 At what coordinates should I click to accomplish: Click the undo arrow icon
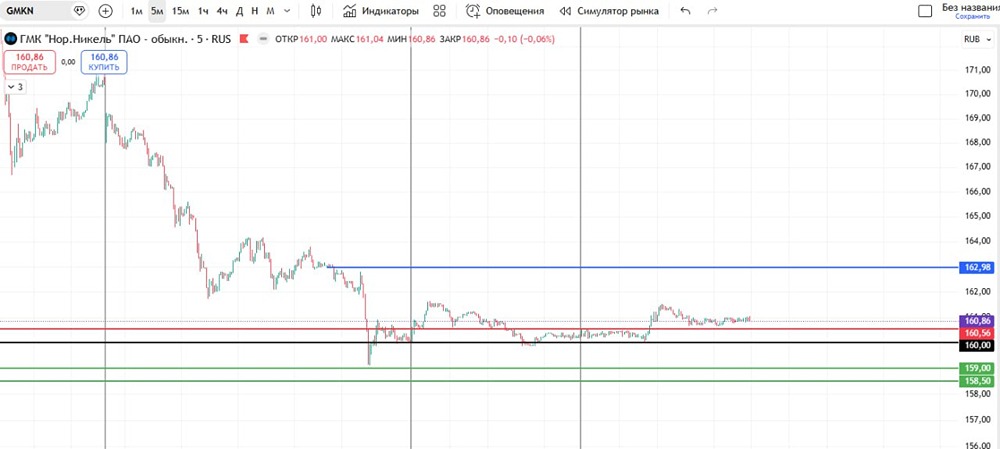click(686, 11)
